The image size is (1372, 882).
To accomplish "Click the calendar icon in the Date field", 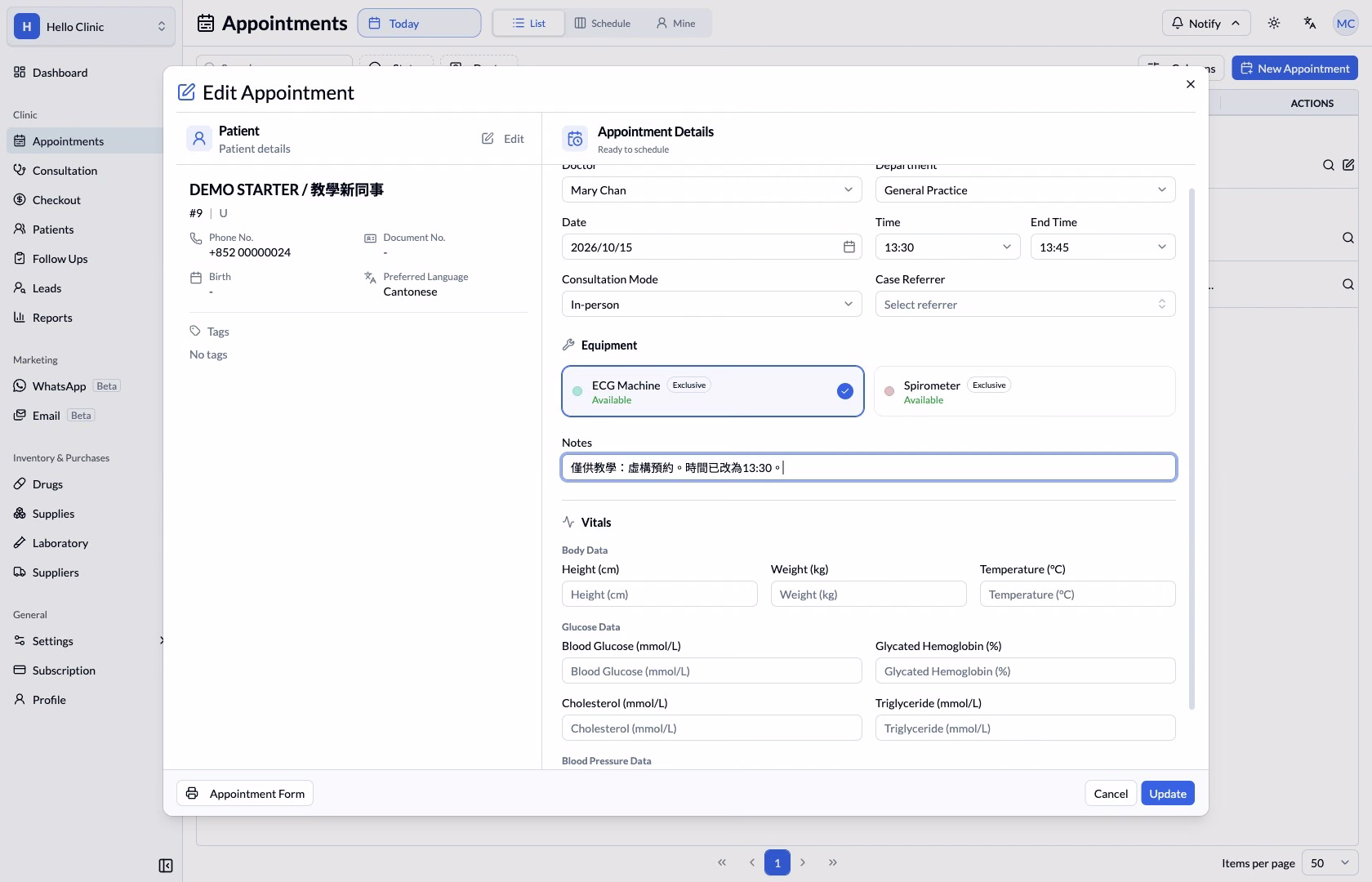I will (x=849, y=247).
